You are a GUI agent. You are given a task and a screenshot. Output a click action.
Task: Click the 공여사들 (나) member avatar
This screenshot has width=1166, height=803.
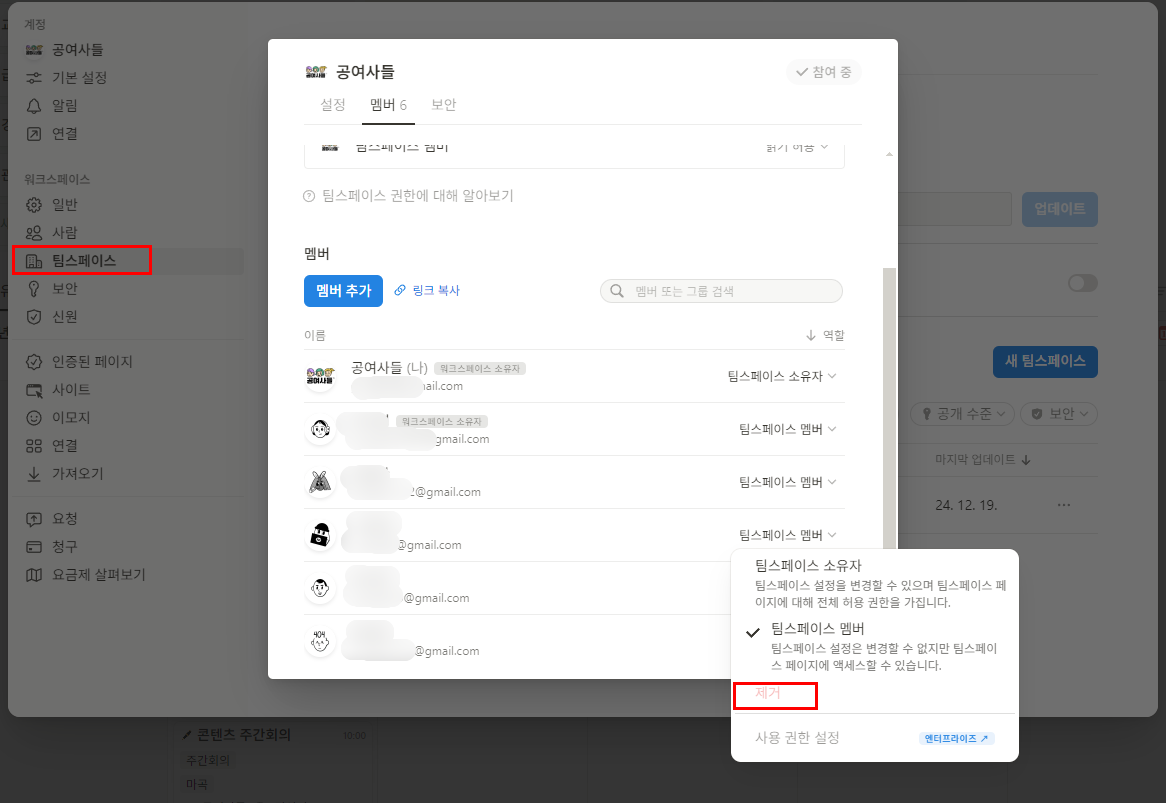coord(321,375)
